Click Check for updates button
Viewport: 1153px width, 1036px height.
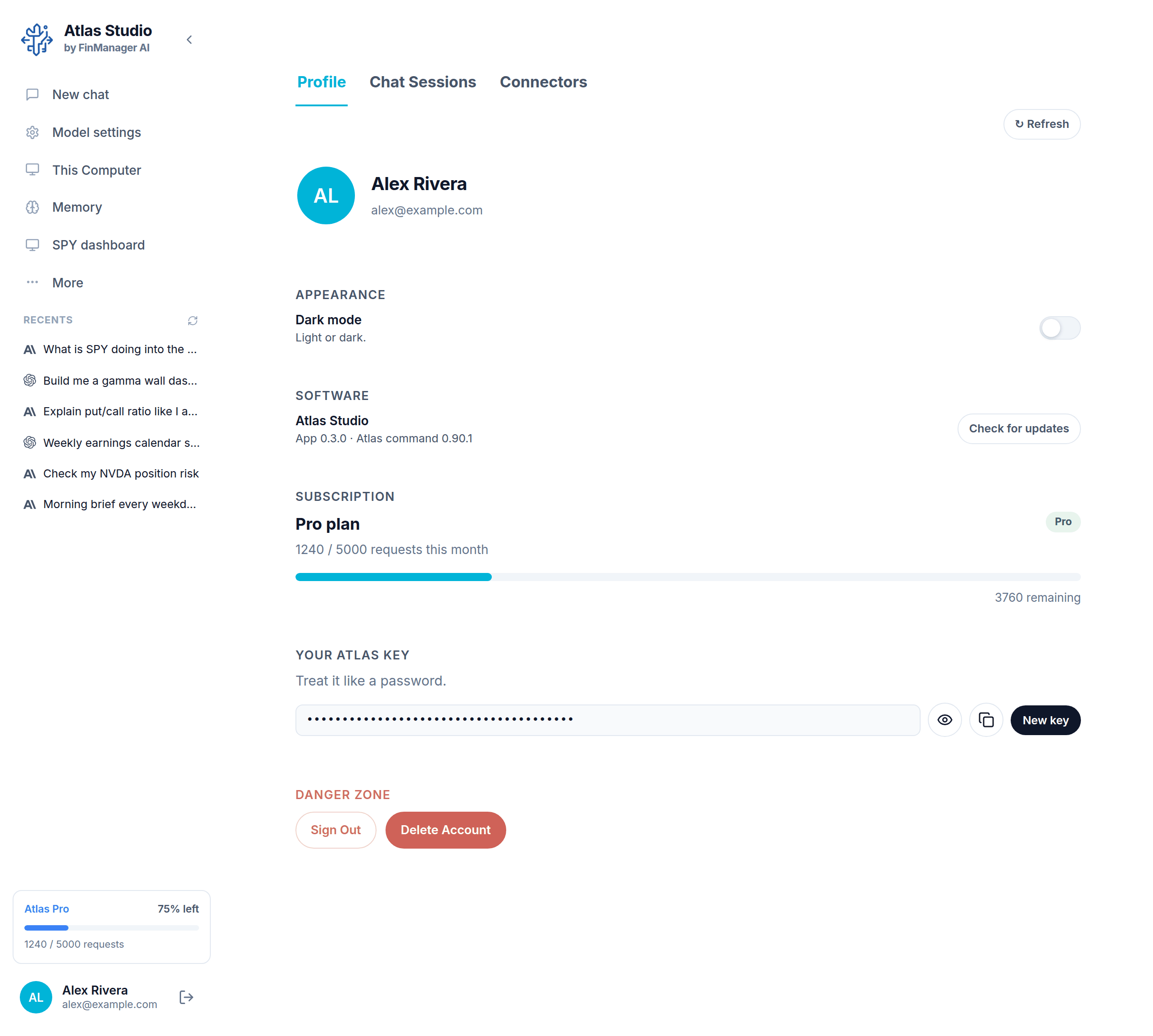(1019, 429)
